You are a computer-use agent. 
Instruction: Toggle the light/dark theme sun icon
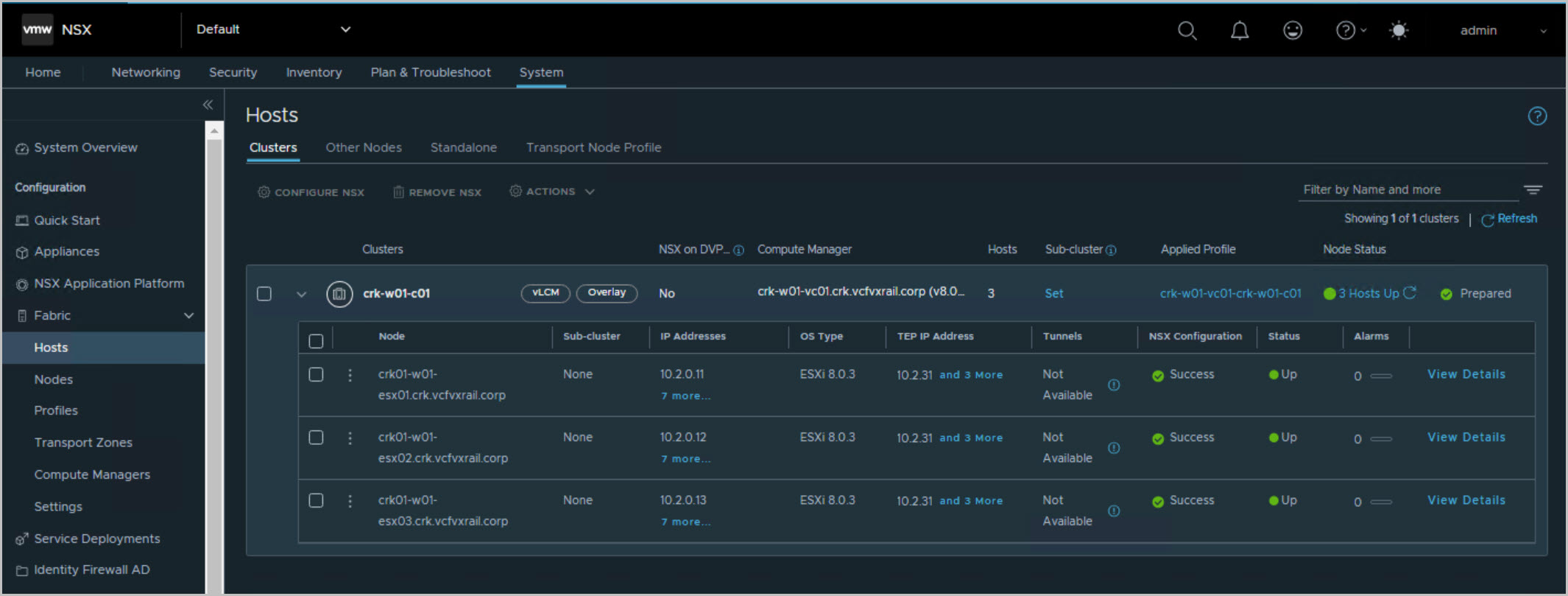tap(1399, 30)
